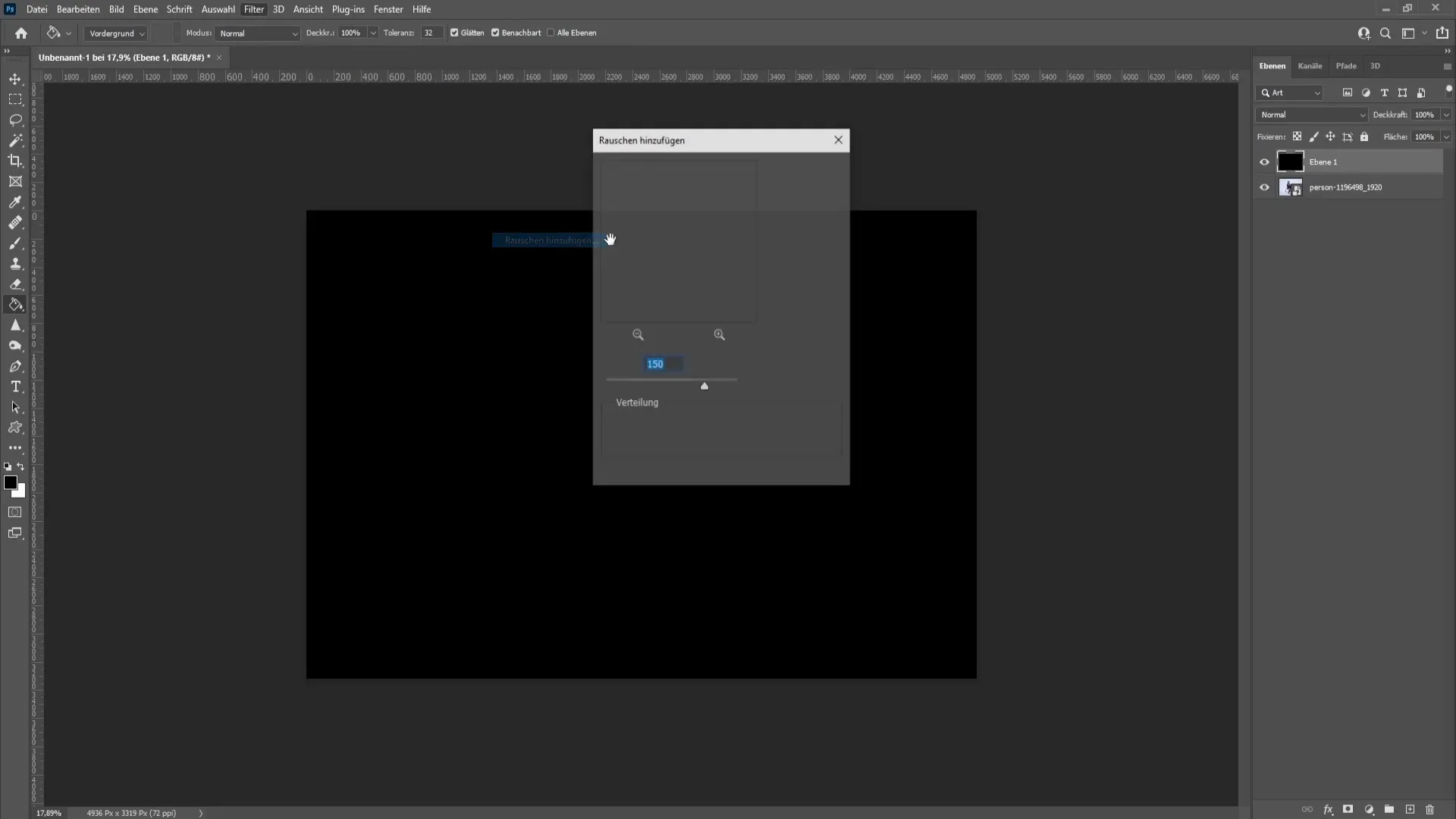Screen dimensions: 1456x819
Task: Select the Dodge/Sponge tool
Action: (15, 345)
